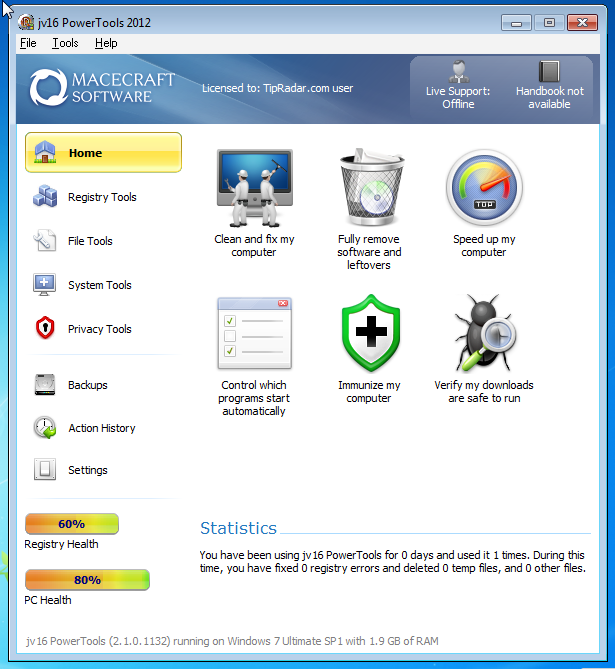
Task: Click the Home house icon
Action: pos(45,152)
